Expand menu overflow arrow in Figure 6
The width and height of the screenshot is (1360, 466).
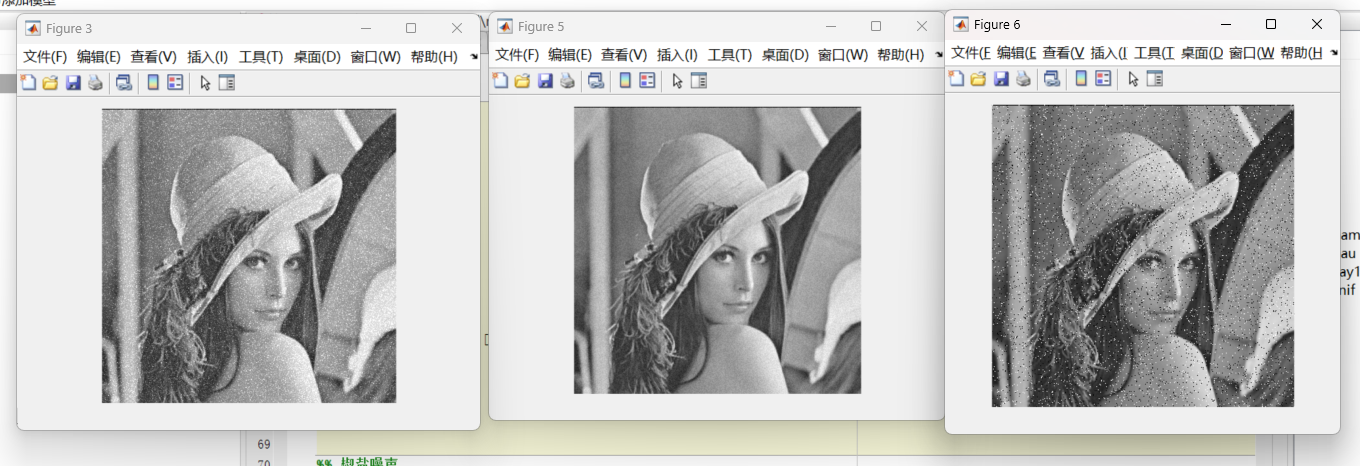(x=1333, y=52)
